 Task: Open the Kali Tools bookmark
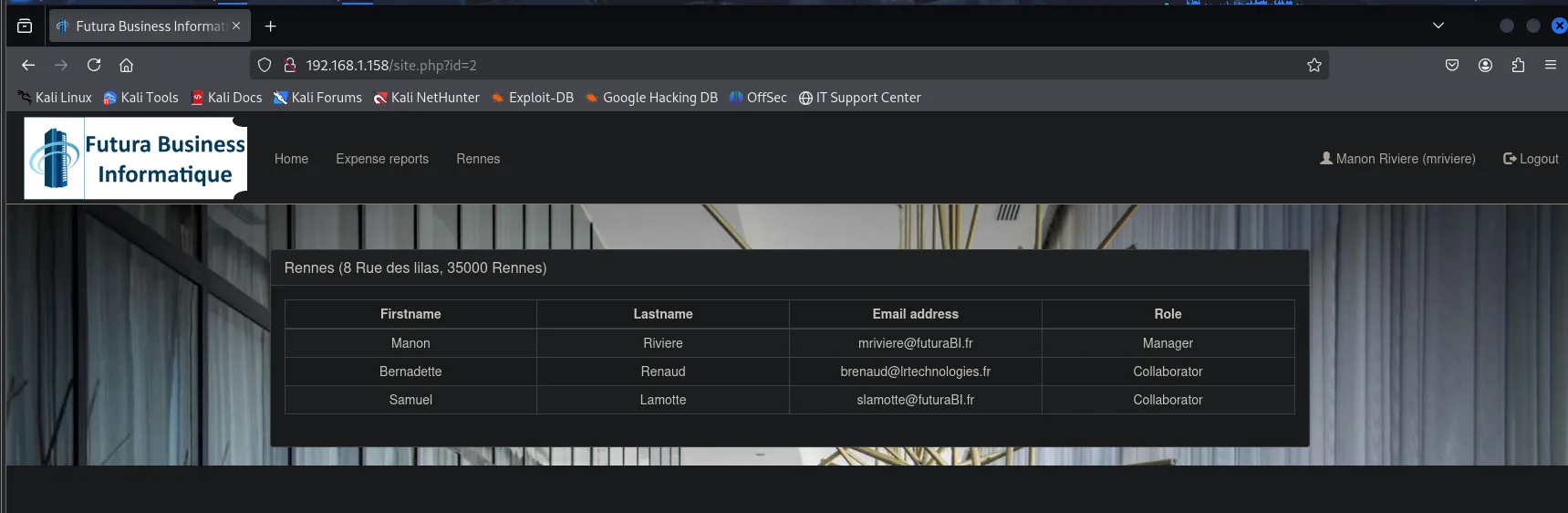pos(140,98)
